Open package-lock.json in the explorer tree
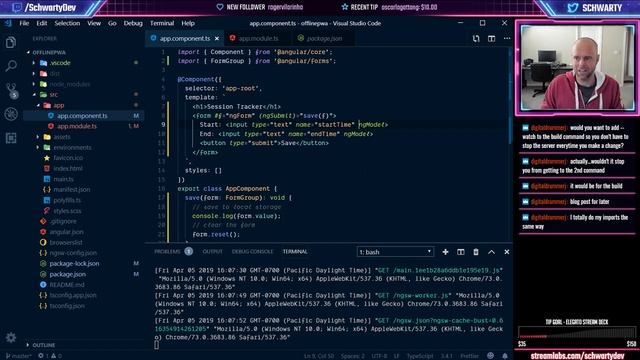Screen dimensions: 640x360 click(x=74, y=264)
